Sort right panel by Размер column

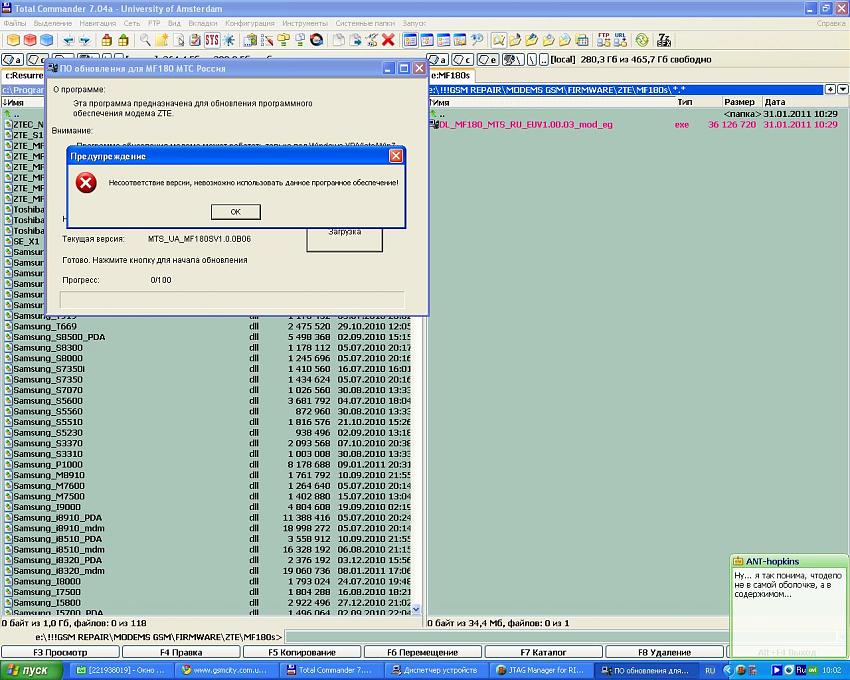(740, 102)
